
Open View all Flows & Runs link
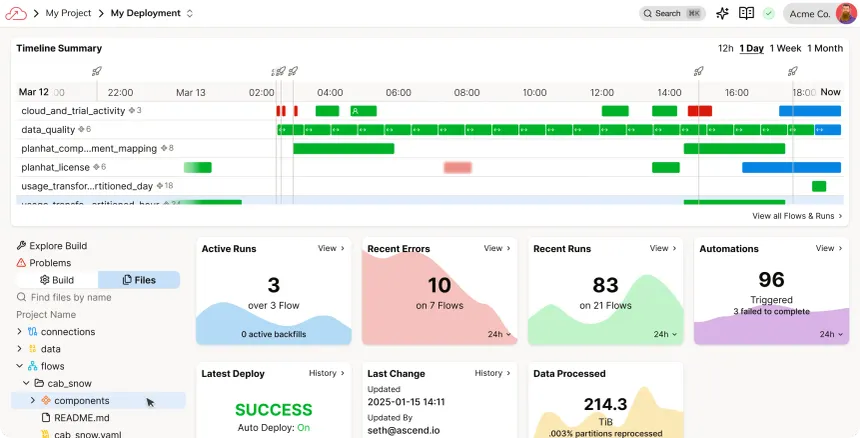(797, 216)
